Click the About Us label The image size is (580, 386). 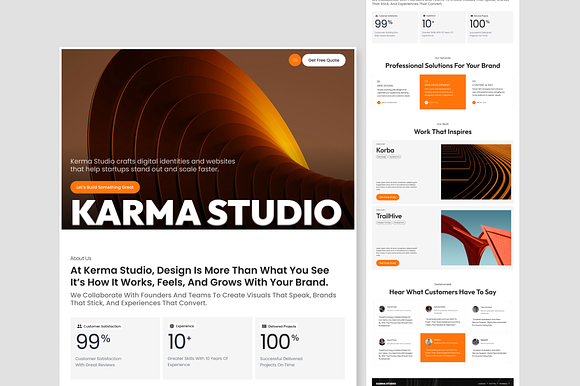click(81, 258)
